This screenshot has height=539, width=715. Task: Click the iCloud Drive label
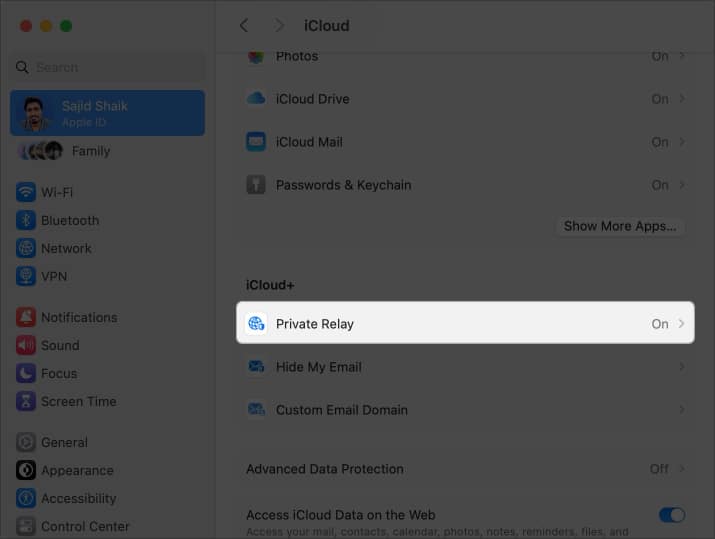pos(312,99)
